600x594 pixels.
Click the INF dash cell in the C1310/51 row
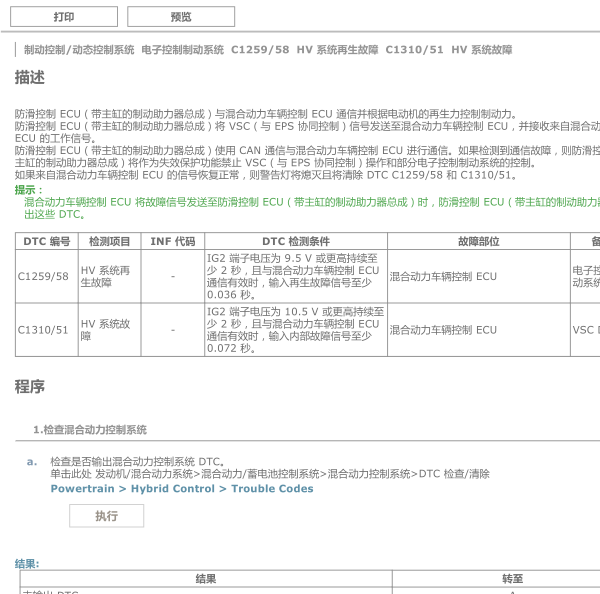[173, 330]
